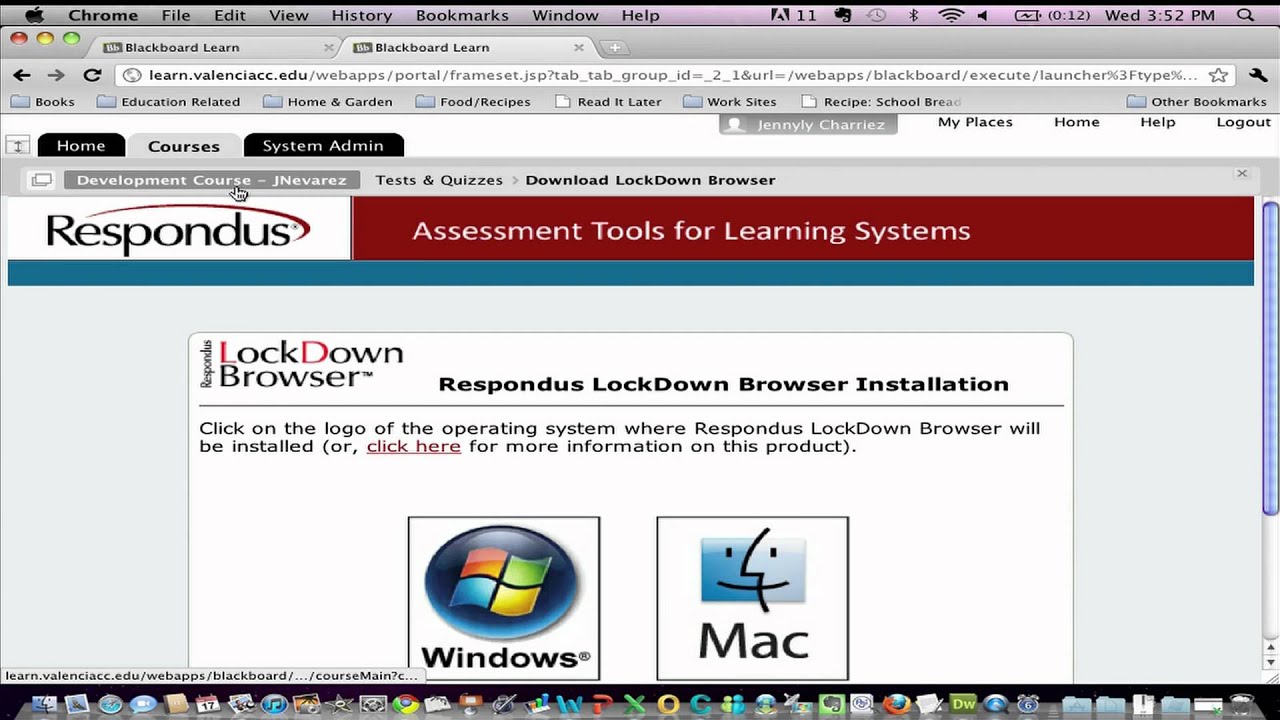1280x720 pixels.
Task: Bookmark this page with the star icon
Action: tap(1218, 75)
